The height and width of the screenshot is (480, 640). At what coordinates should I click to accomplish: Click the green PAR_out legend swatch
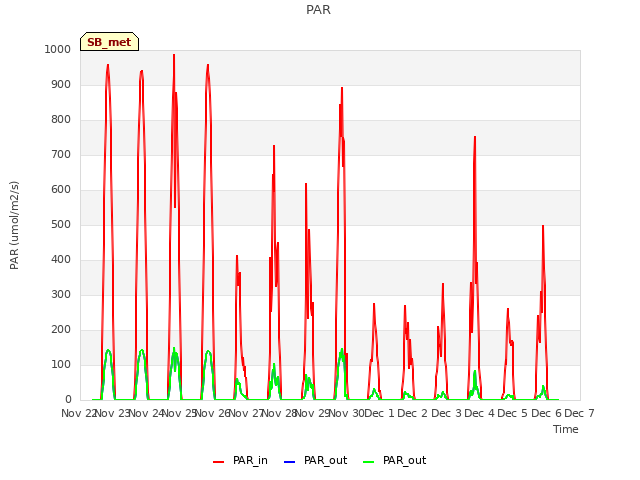click(369, 462)
